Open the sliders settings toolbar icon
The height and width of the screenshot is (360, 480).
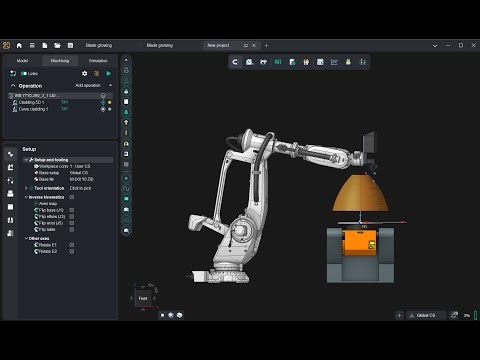click(x=363, y=62)
